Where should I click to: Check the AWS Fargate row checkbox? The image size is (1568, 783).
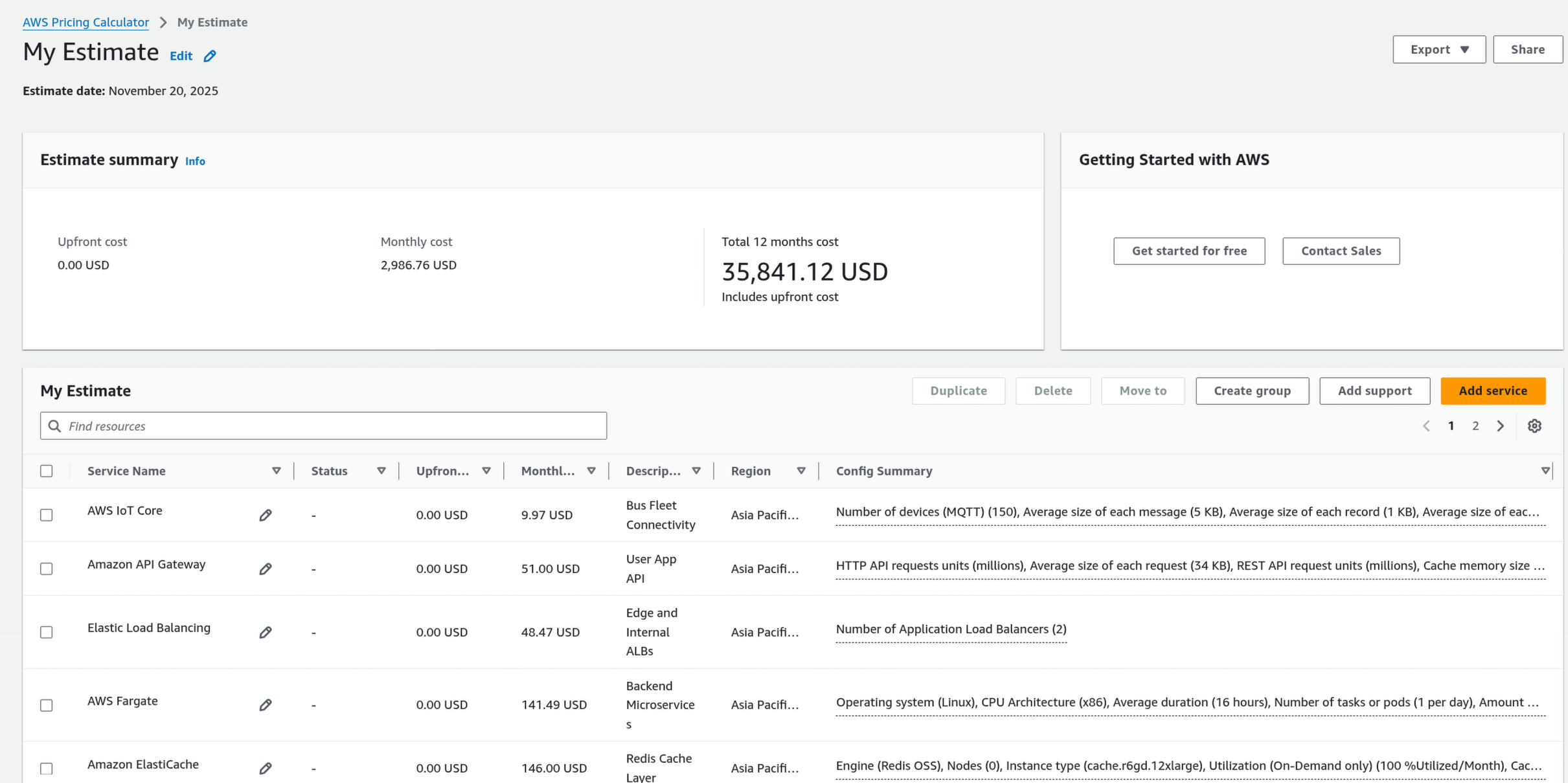point(47,705)
